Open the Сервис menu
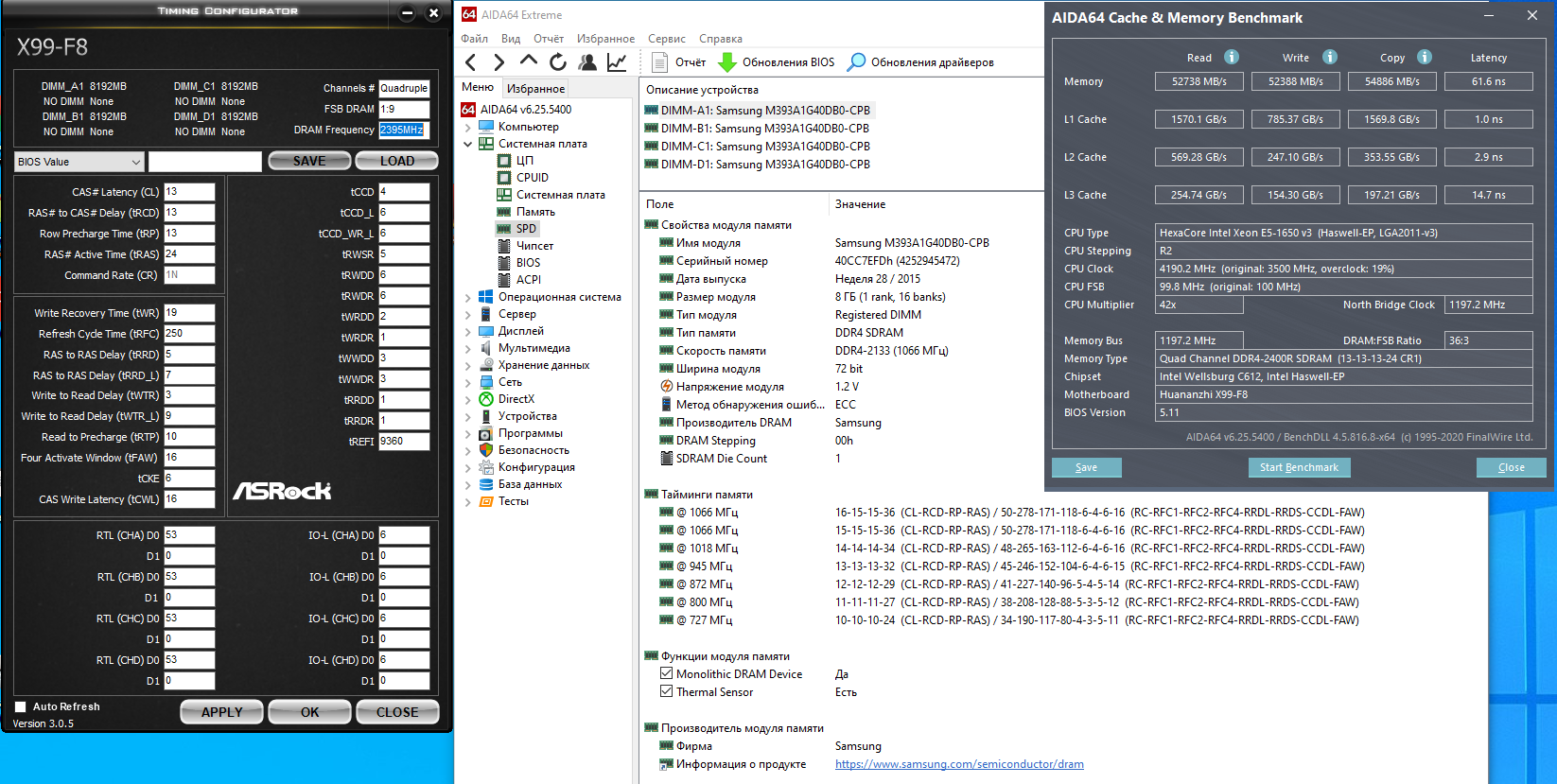1557x784 pixels. tap(667, 39)
